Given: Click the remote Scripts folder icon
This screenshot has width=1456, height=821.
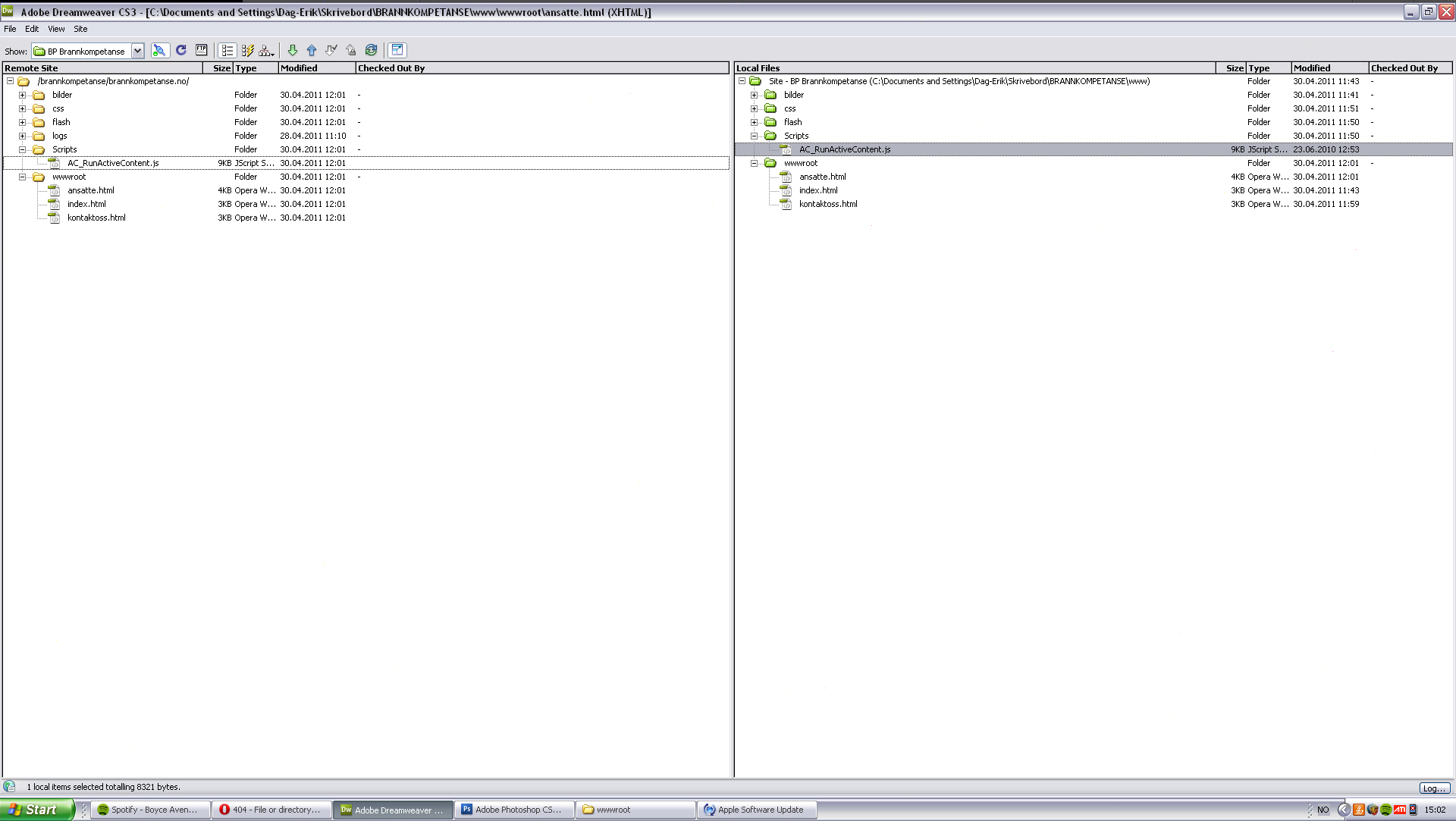Looking at the screenshot, I should point(39,149).
